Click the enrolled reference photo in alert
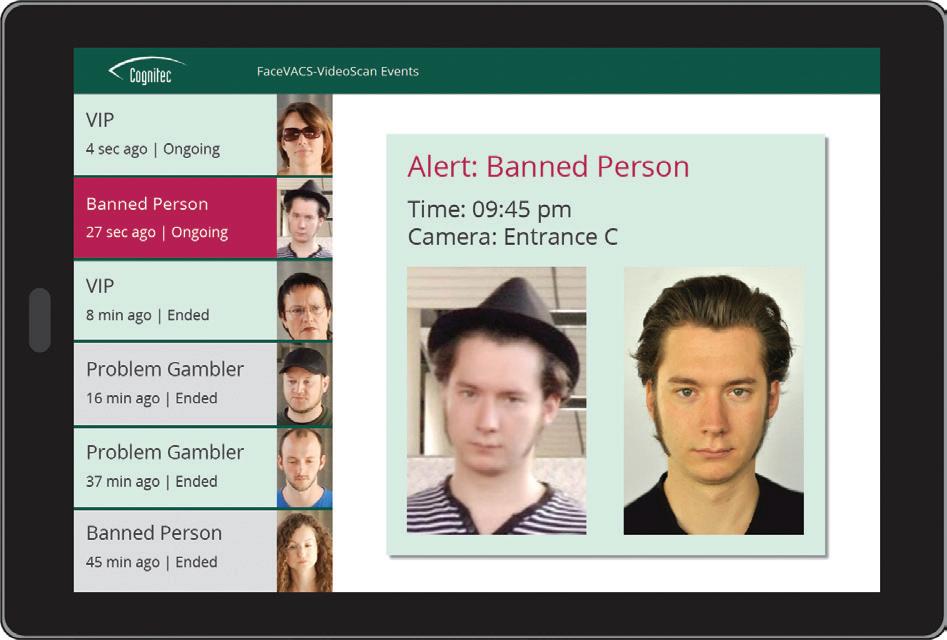 [713, 400]
